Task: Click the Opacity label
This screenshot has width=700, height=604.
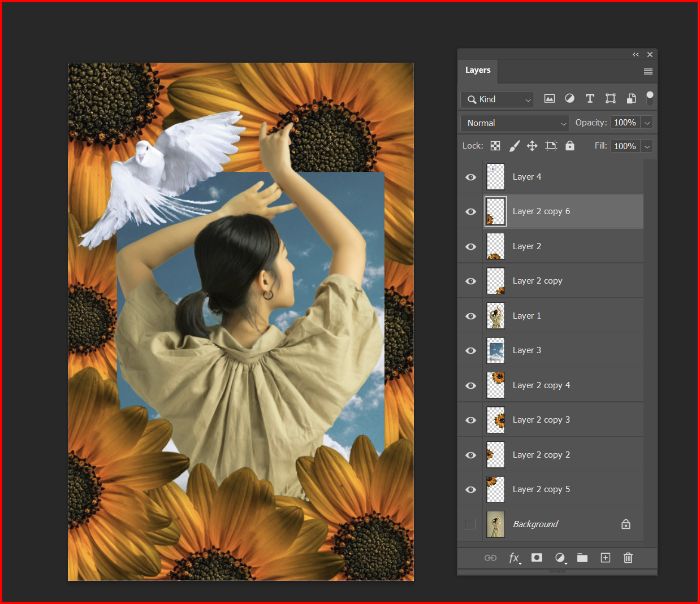Action: pos(591,123)
